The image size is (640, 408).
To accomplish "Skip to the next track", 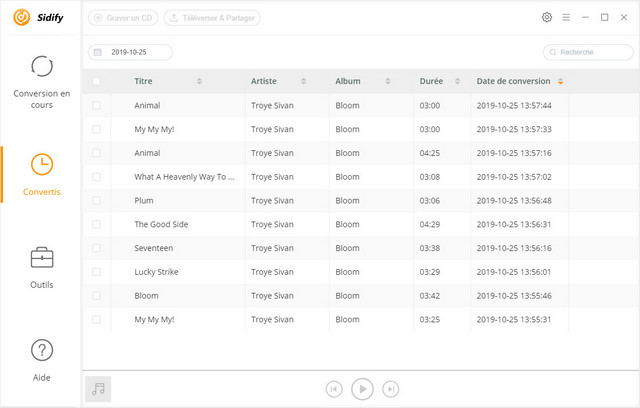I will [x=392, y=389].
